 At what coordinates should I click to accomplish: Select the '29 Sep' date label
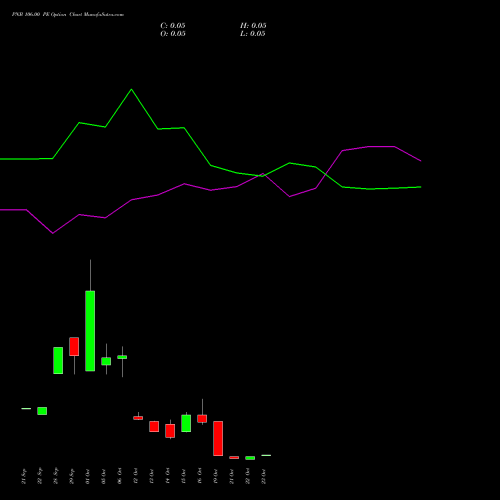(72, 476)
